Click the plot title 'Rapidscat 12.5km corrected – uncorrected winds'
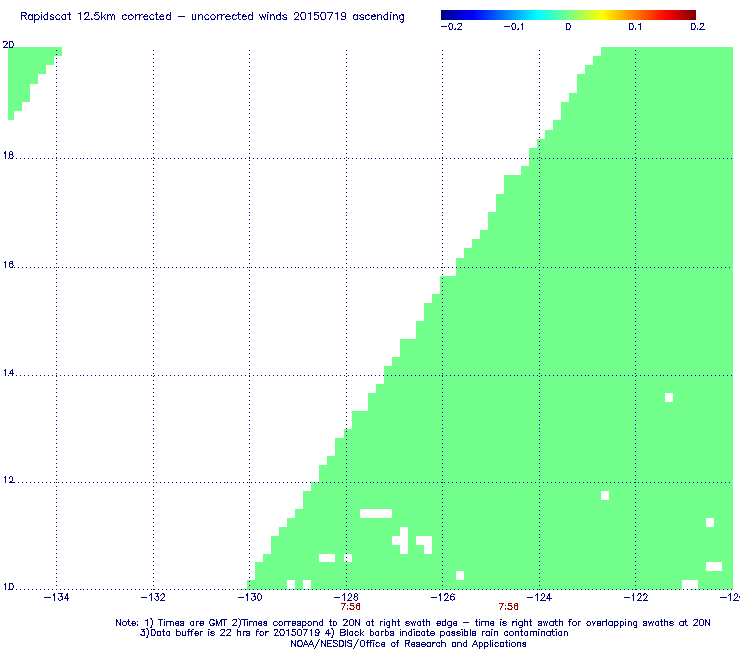This screenshot has width=740, height=650. coord(212,17)
